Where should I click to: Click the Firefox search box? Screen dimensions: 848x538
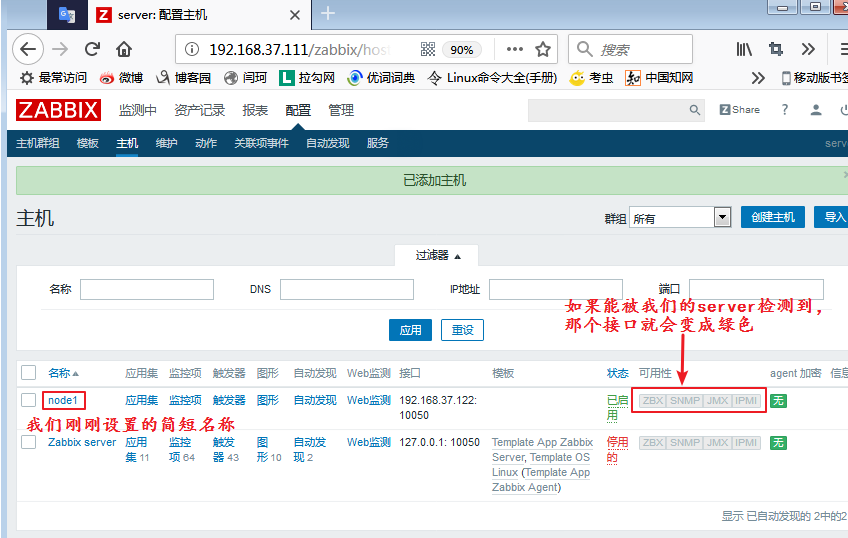coord(631,50)
